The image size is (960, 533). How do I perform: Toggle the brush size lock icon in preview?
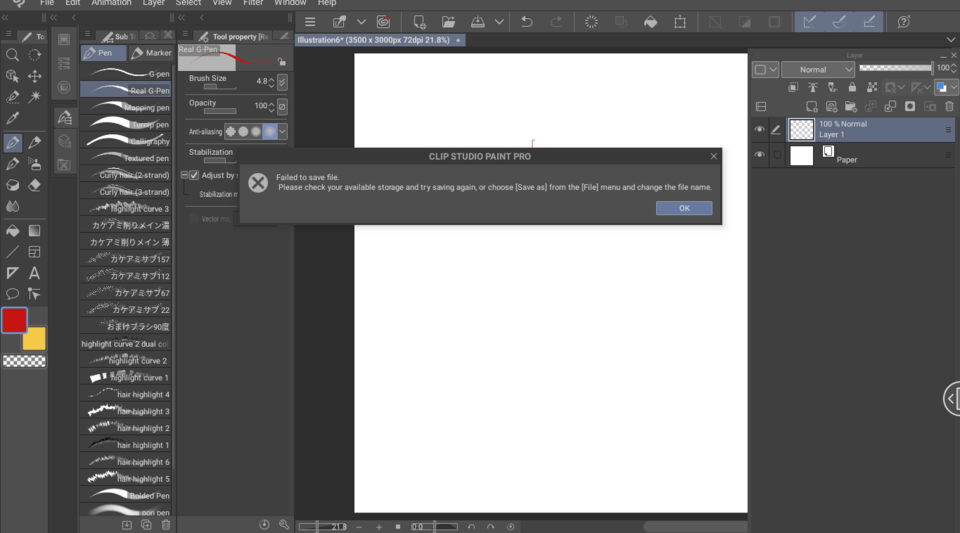(x=281, y=61)
